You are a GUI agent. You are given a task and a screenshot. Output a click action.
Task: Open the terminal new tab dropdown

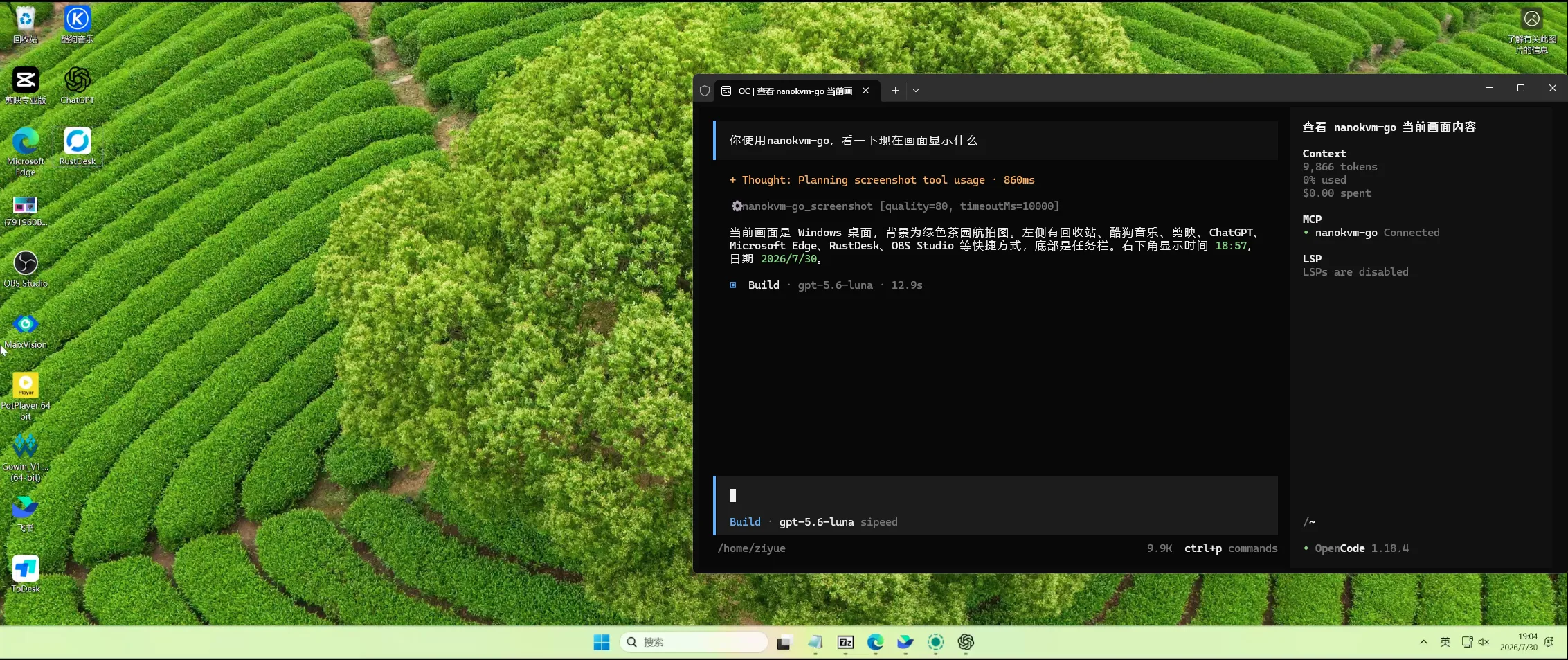(916, 91)
